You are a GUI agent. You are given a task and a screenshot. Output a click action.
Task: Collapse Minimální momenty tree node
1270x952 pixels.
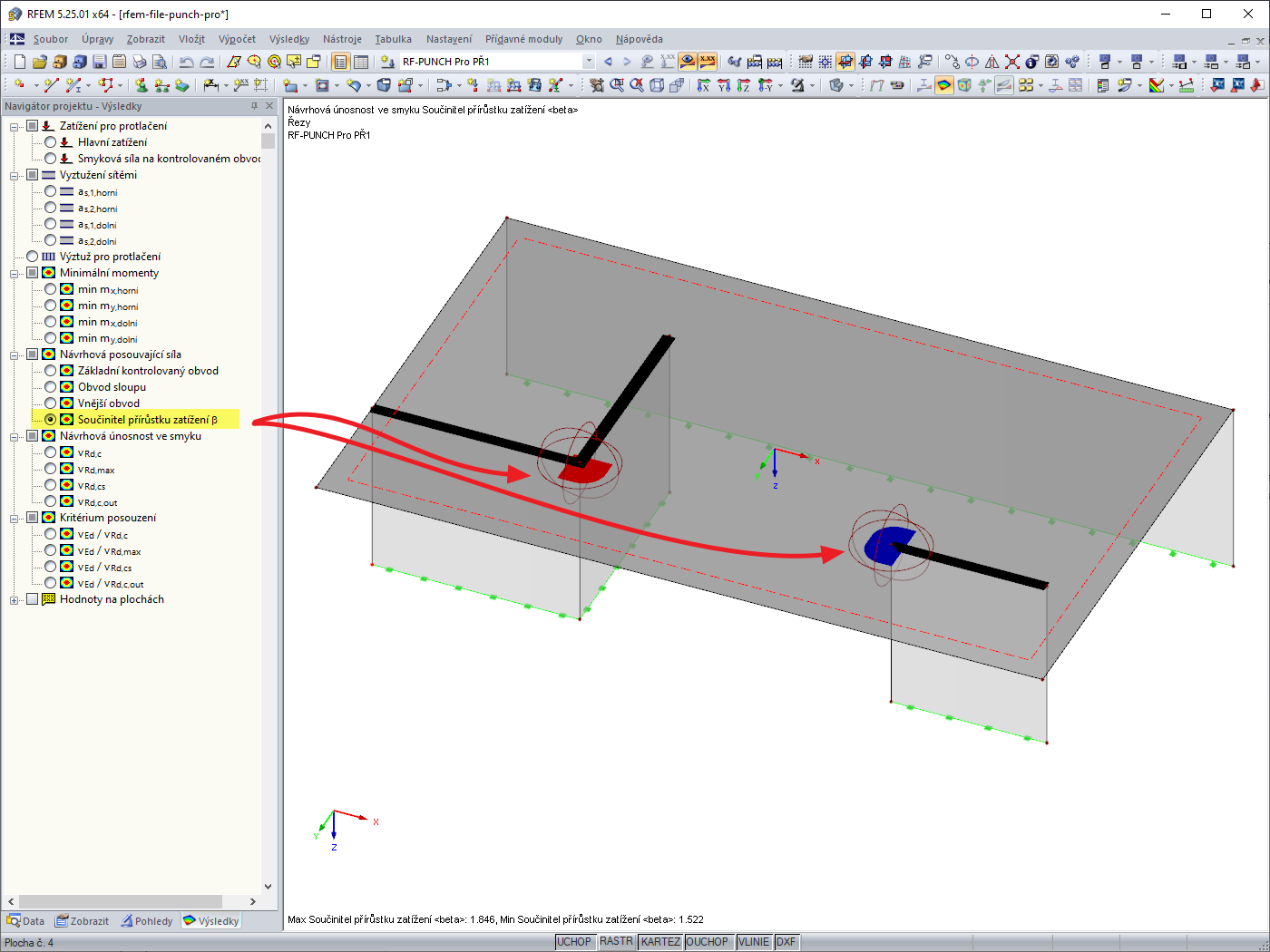[15, 273]
